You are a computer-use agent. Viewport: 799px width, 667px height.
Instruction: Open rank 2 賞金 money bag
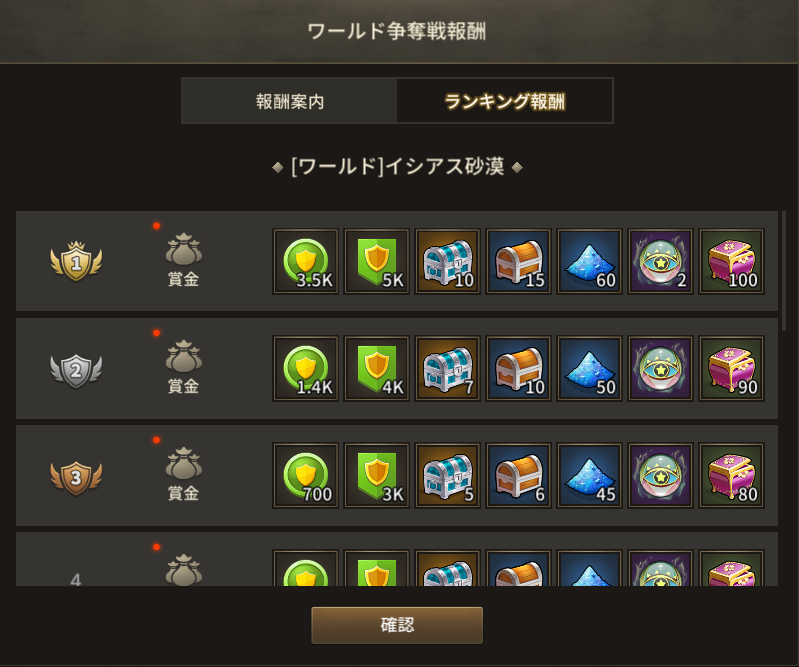[x=183, y=367]
